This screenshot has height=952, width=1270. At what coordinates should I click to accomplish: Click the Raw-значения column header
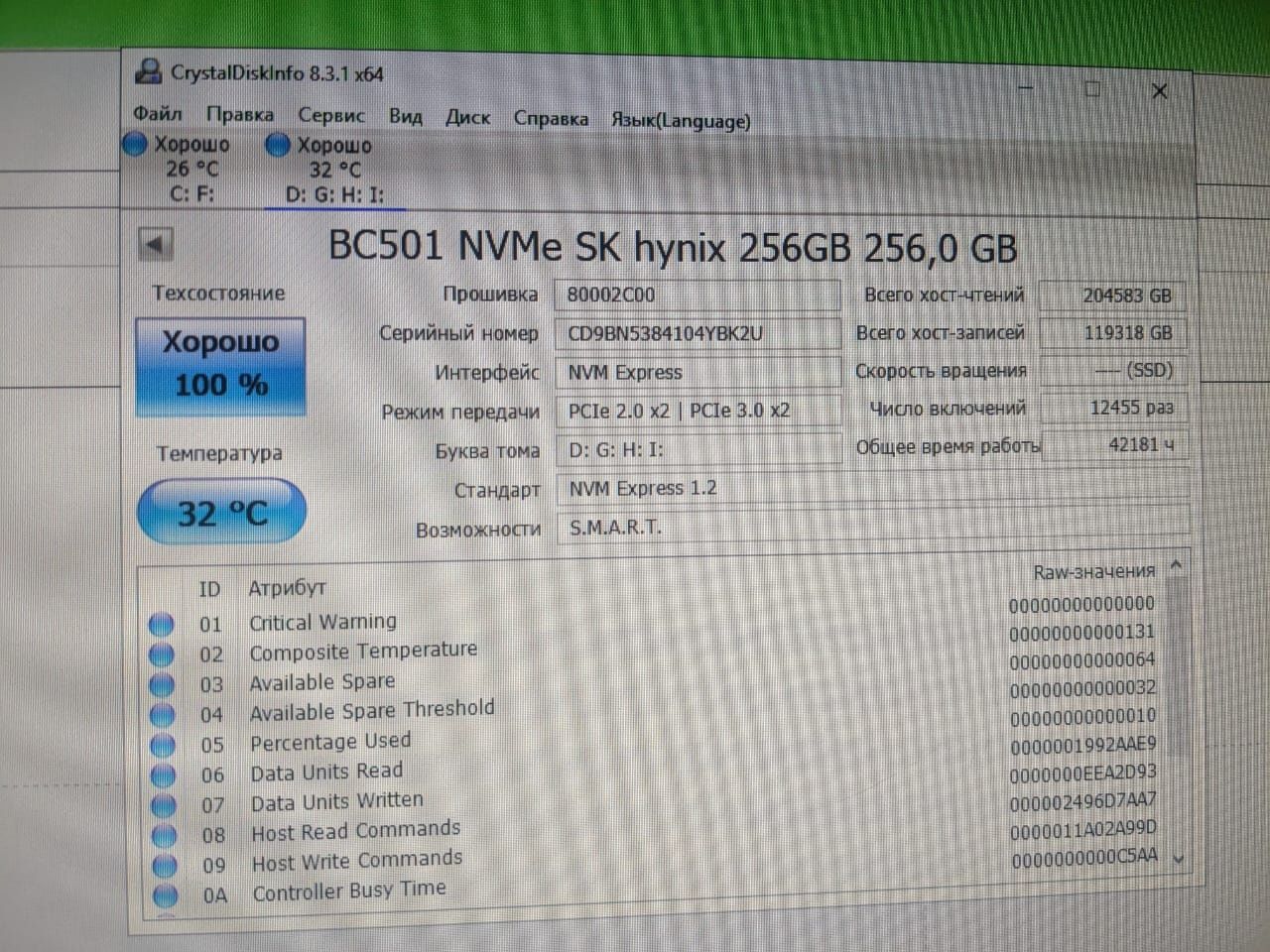(1093, 572)
